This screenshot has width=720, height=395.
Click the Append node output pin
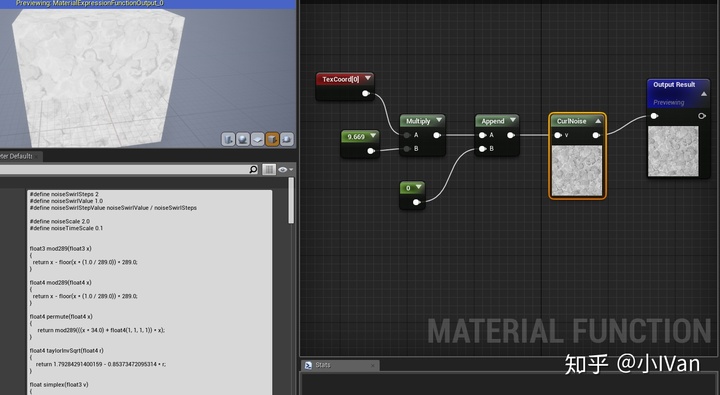(511, 135)
